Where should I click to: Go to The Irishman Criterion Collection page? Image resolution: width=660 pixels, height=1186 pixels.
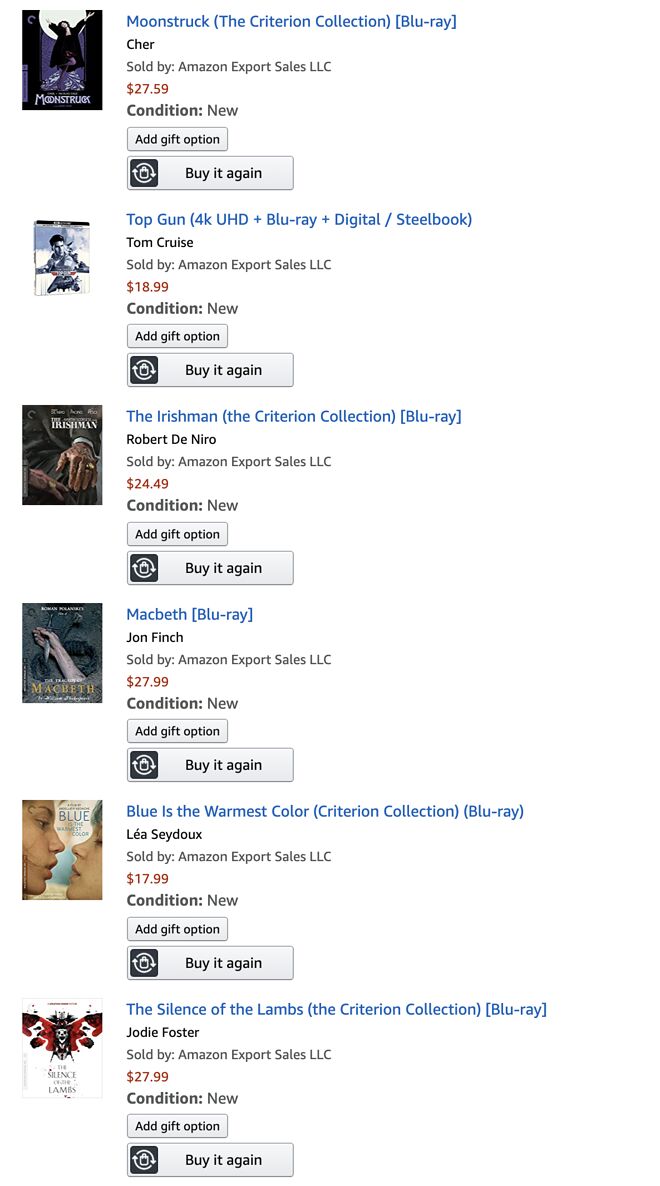(x=294, y=416)
